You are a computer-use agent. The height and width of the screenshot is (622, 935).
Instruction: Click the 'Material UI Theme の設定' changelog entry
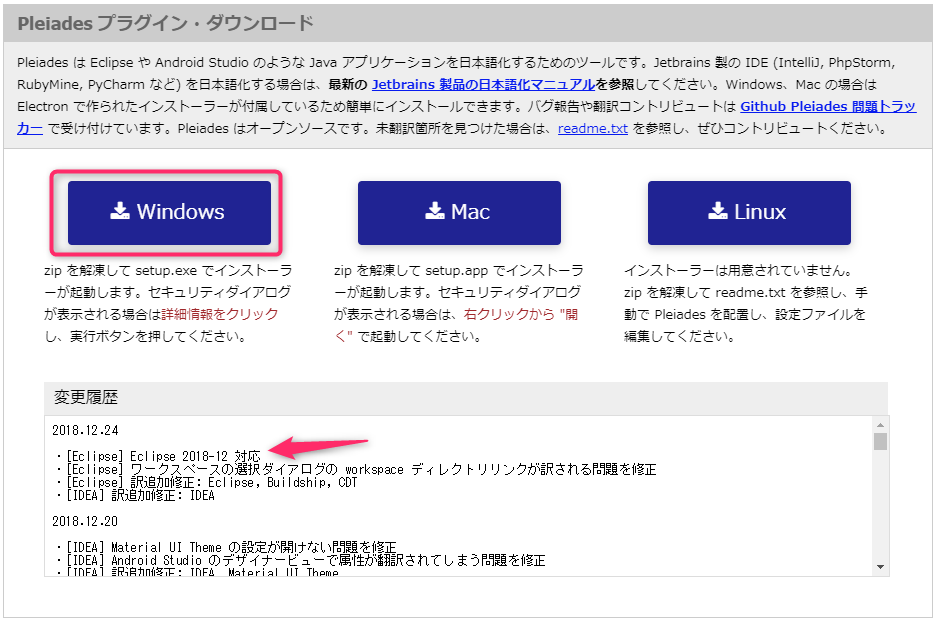click(x=226, y=547)
